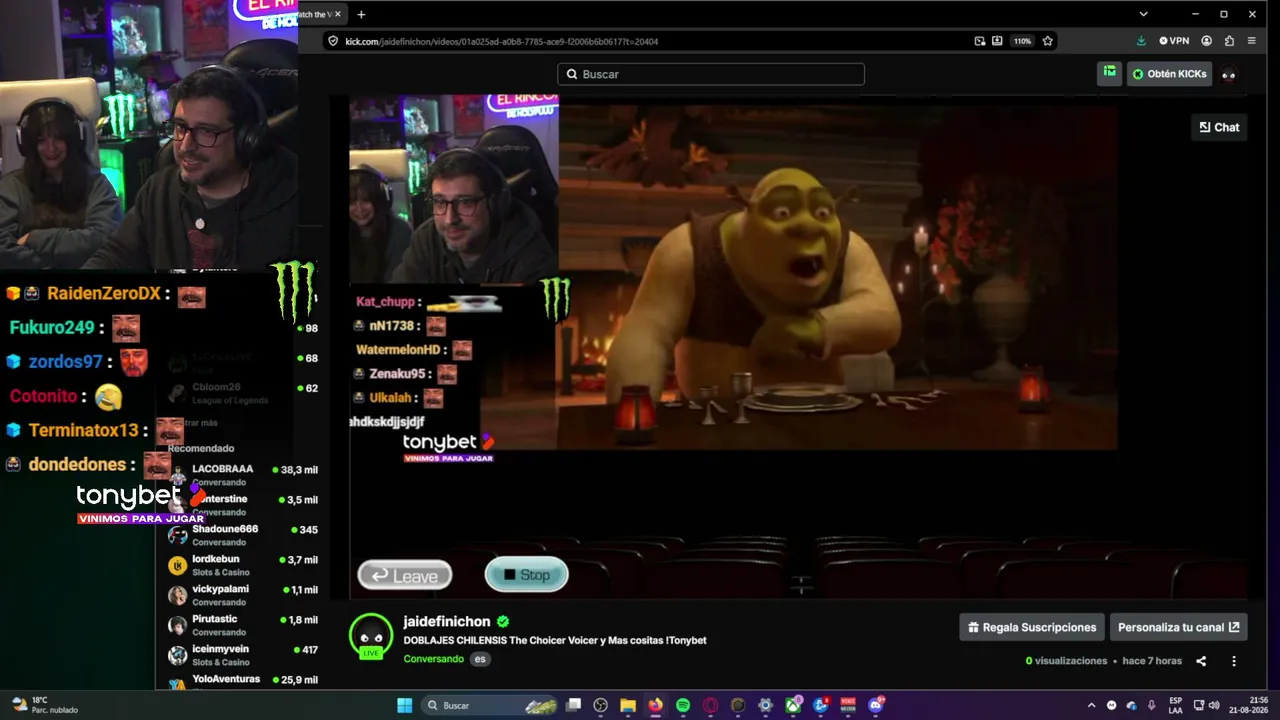Show the Chat panel

coord(1219,127)
